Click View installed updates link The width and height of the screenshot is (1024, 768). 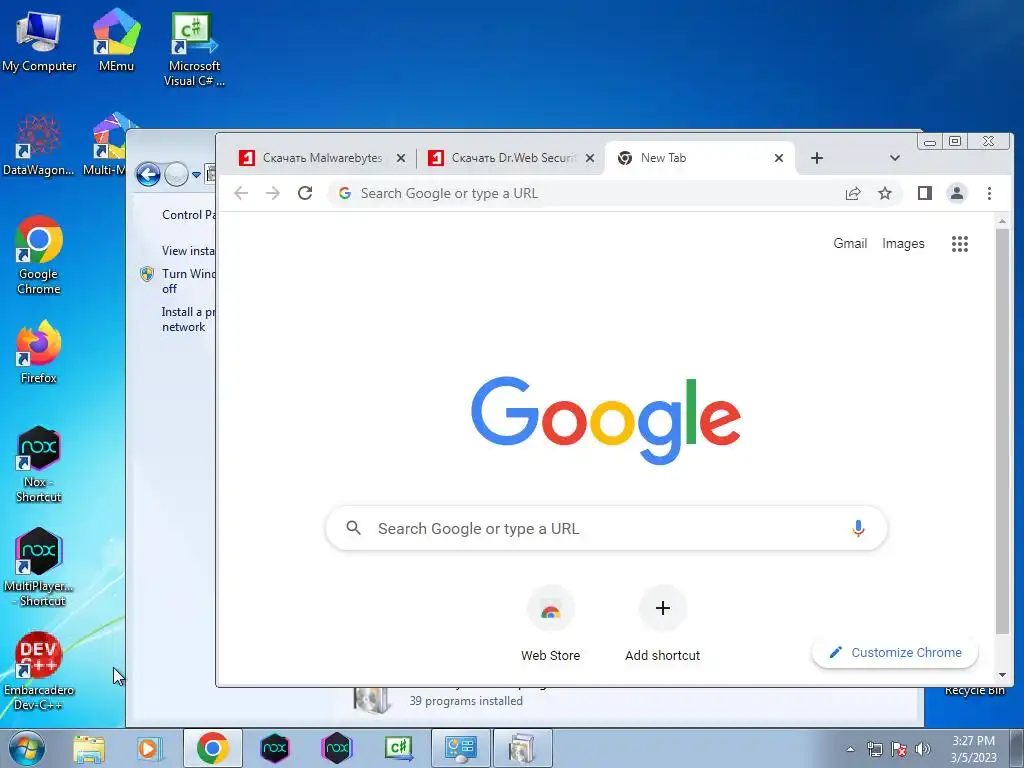[189, 251]
